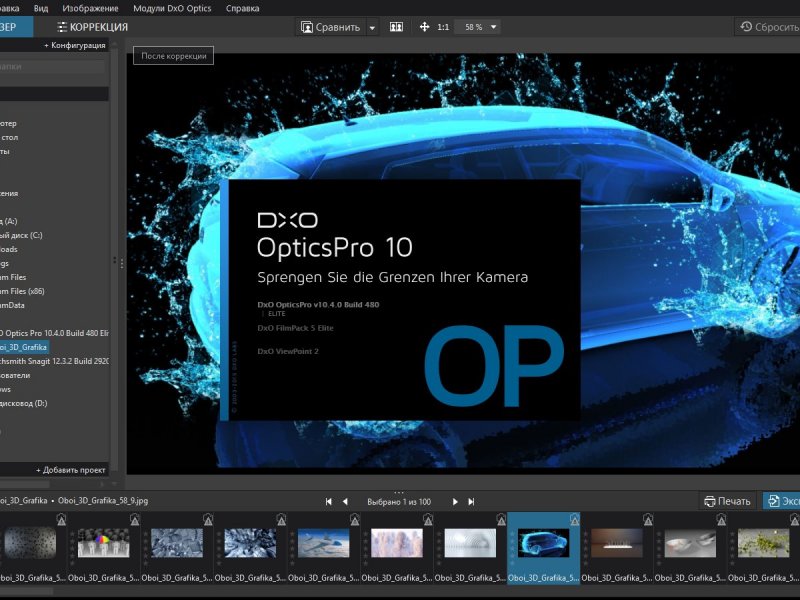Click warning icon on white arches thumbnail
This screenshot has height=600, width=800.
[x=501, y=519]
